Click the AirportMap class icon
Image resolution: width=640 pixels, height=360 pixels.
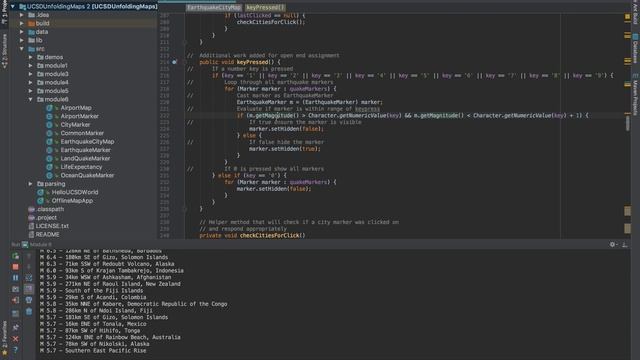click(x=49, y=108)
